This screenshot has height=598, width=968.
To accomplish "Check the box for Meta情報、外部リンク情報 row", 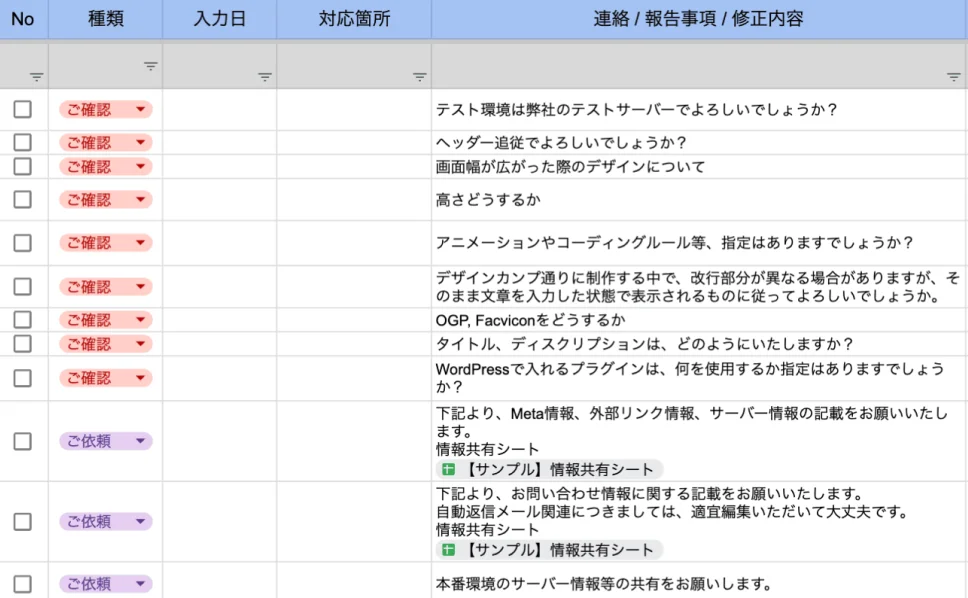I will pyautogui.click(x=23, y=441).
